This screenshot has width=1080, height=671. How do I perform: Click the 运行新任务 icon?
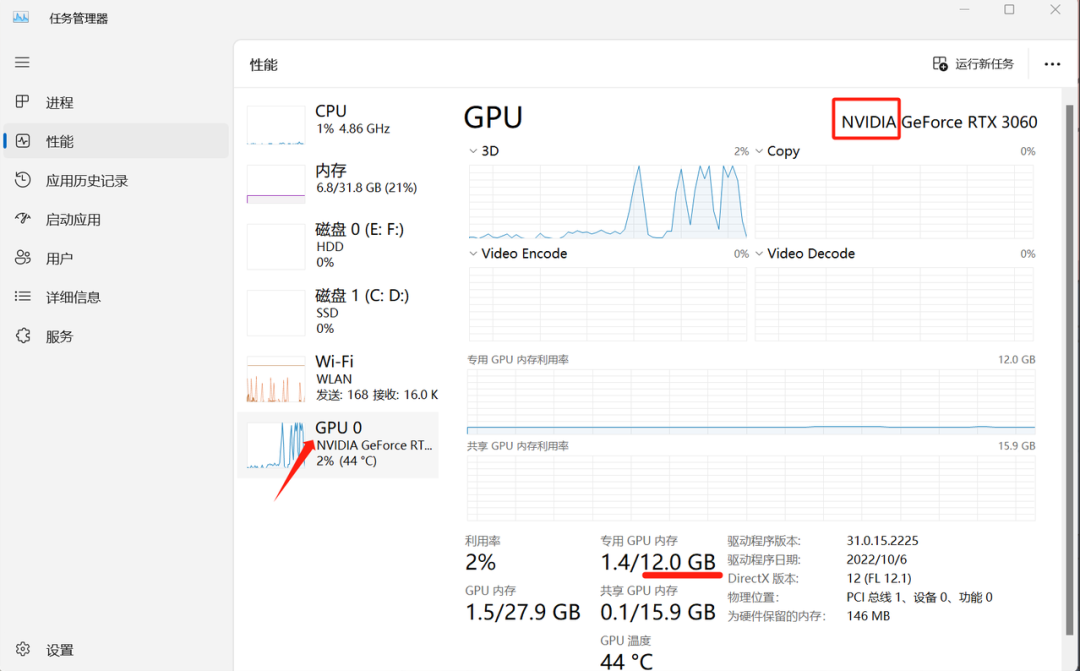pyautogui.click(x=940, y=64)
